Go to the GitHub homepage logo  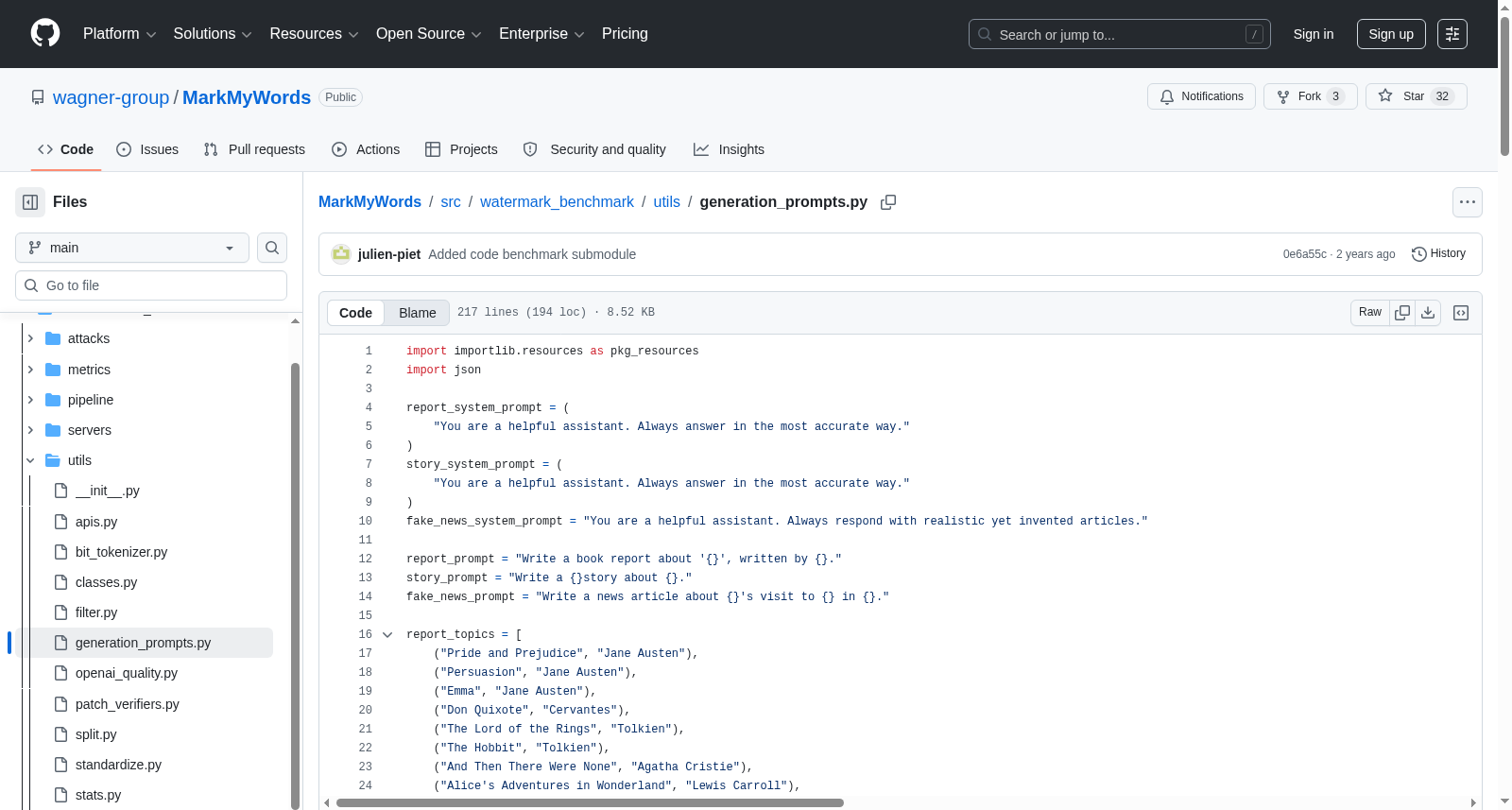(45, 34)
